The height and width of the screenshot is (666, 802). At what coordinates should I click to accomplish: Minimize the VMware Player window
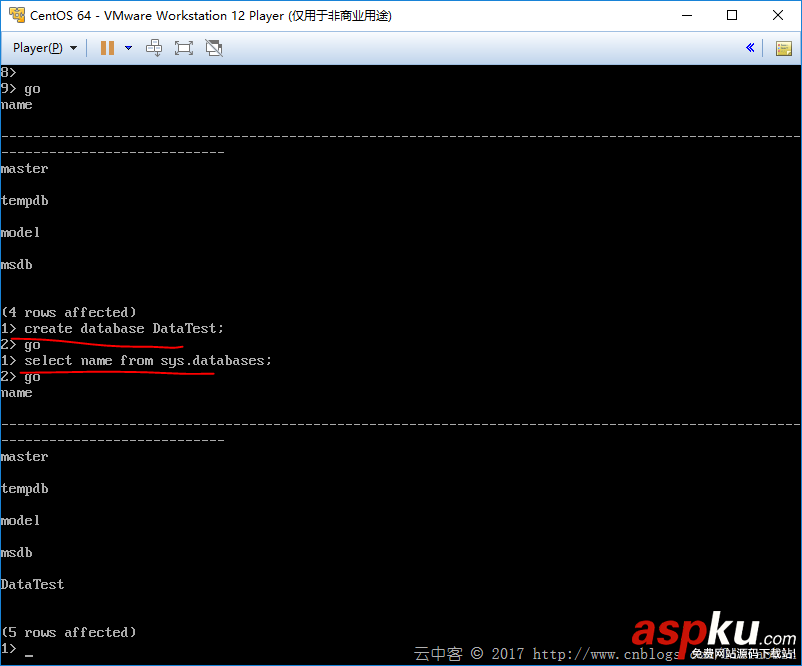click(x=687, y=15)
